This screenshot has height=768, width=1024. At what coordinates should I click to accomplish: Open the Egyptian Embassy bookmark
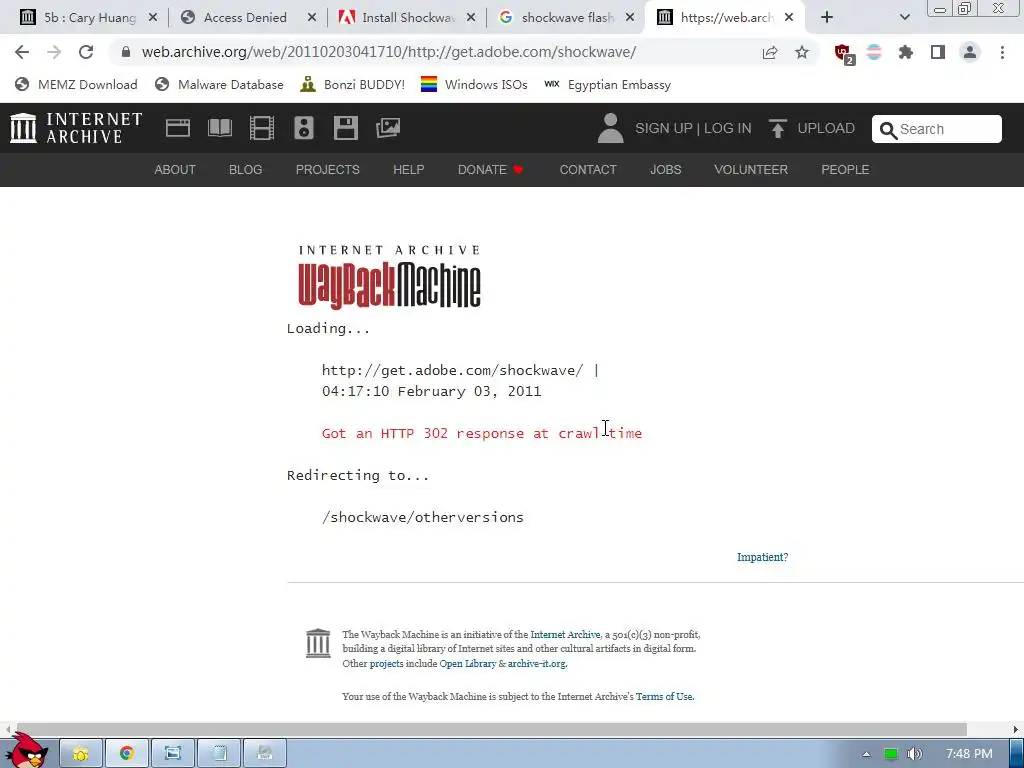[607, 85]
